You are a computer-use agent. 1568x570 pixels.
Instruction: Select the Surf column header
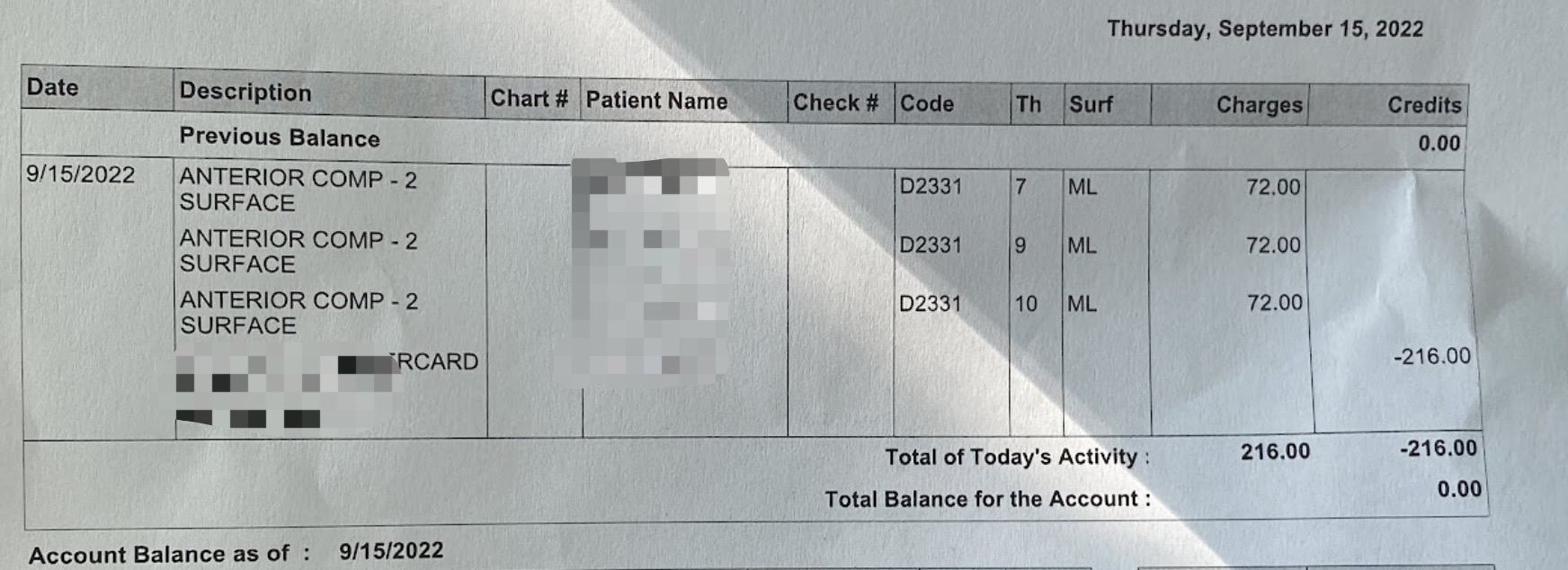coord(1091,104)
